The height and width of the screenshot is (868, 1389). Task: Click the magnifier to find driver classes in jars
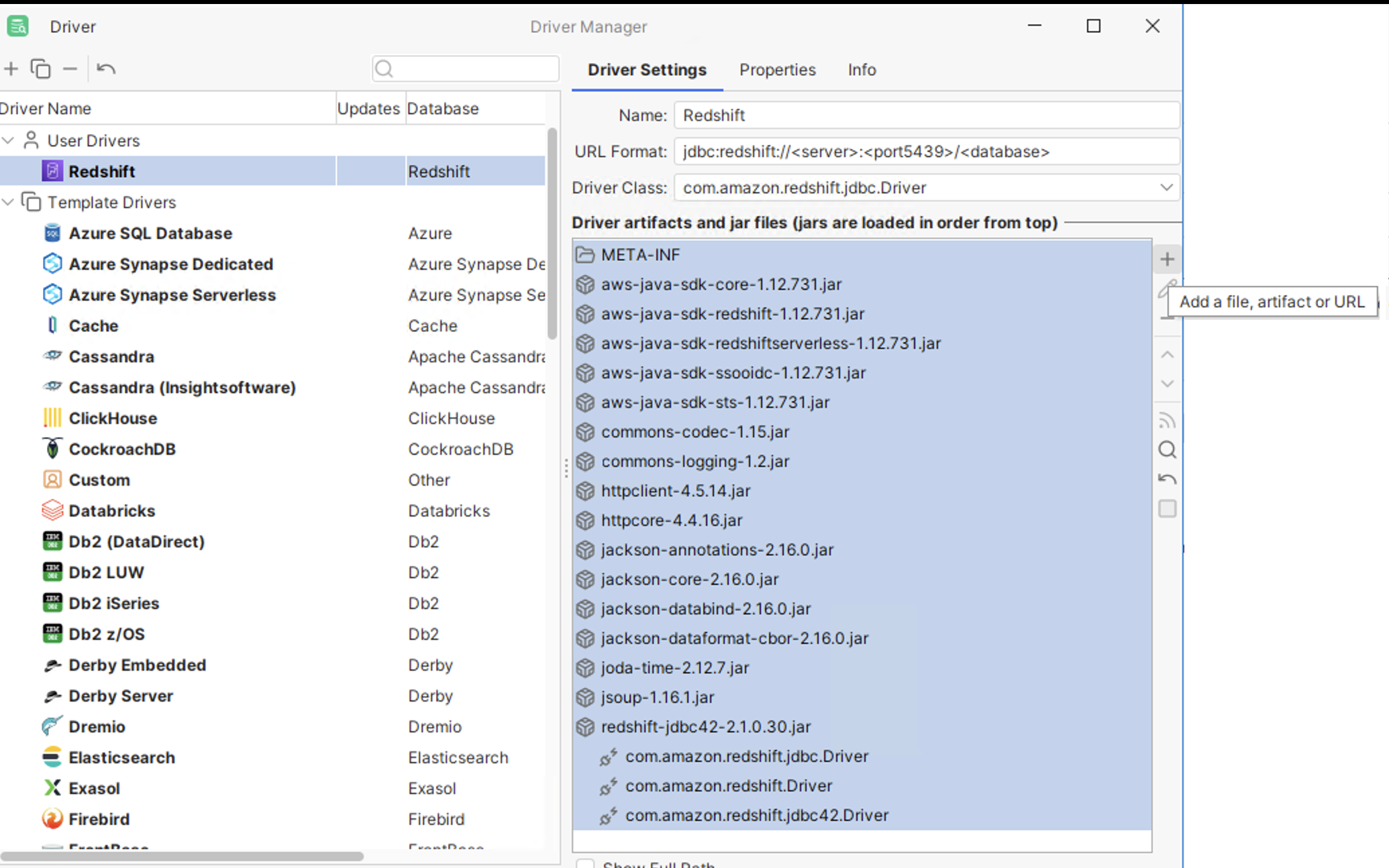tap(1167, 450)
